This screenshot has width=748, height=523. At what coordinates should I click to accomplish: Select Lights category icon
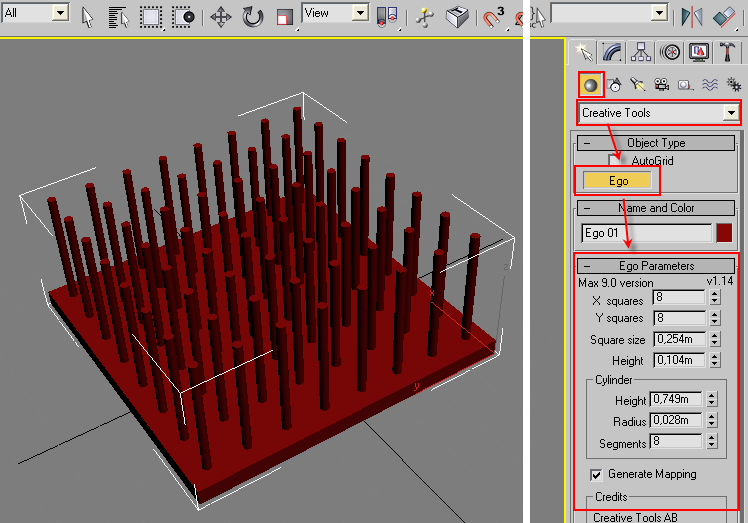pyautogui.click(x=637, y=85)
